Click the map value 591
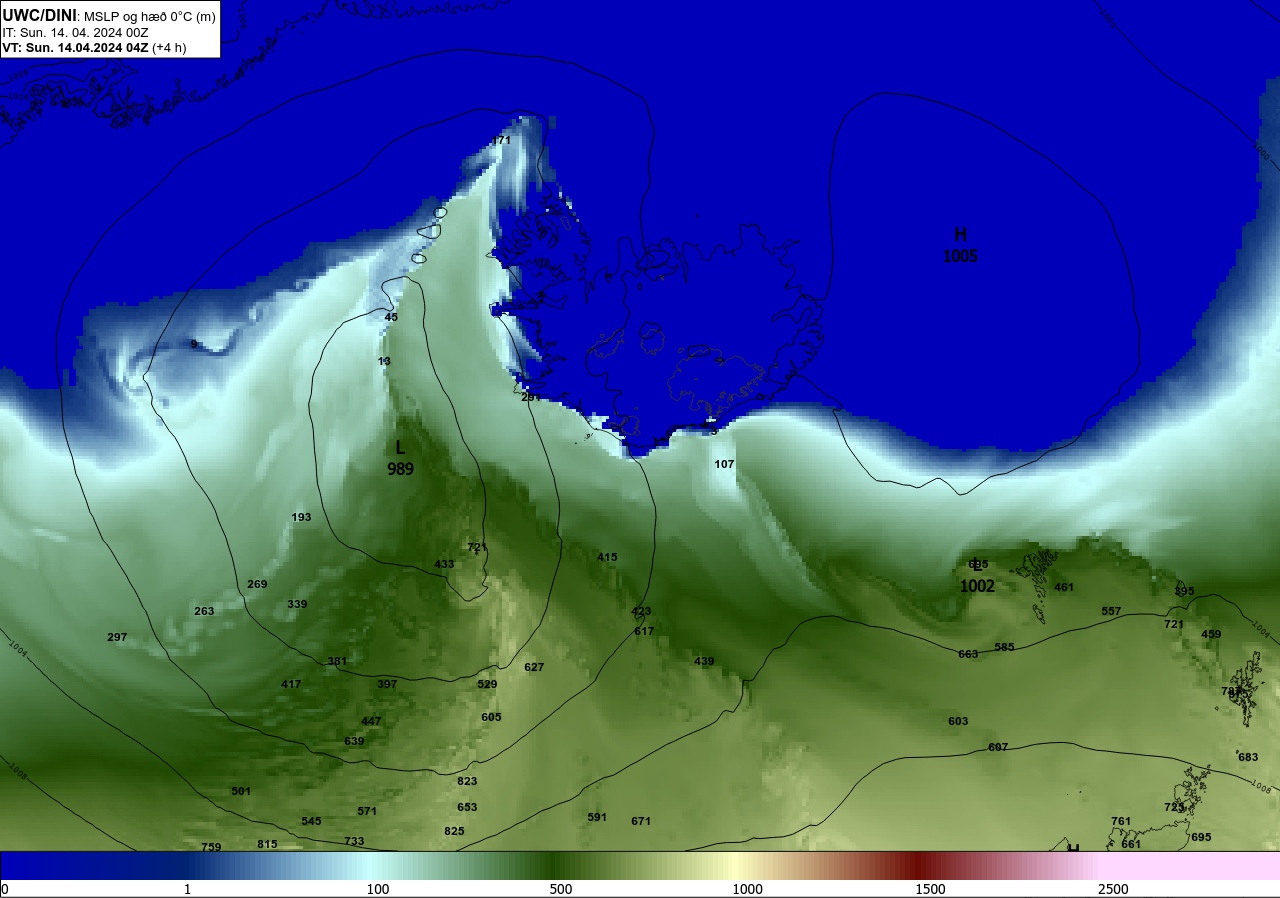Viewport: 1280px width, 898px height. [597, 817]
